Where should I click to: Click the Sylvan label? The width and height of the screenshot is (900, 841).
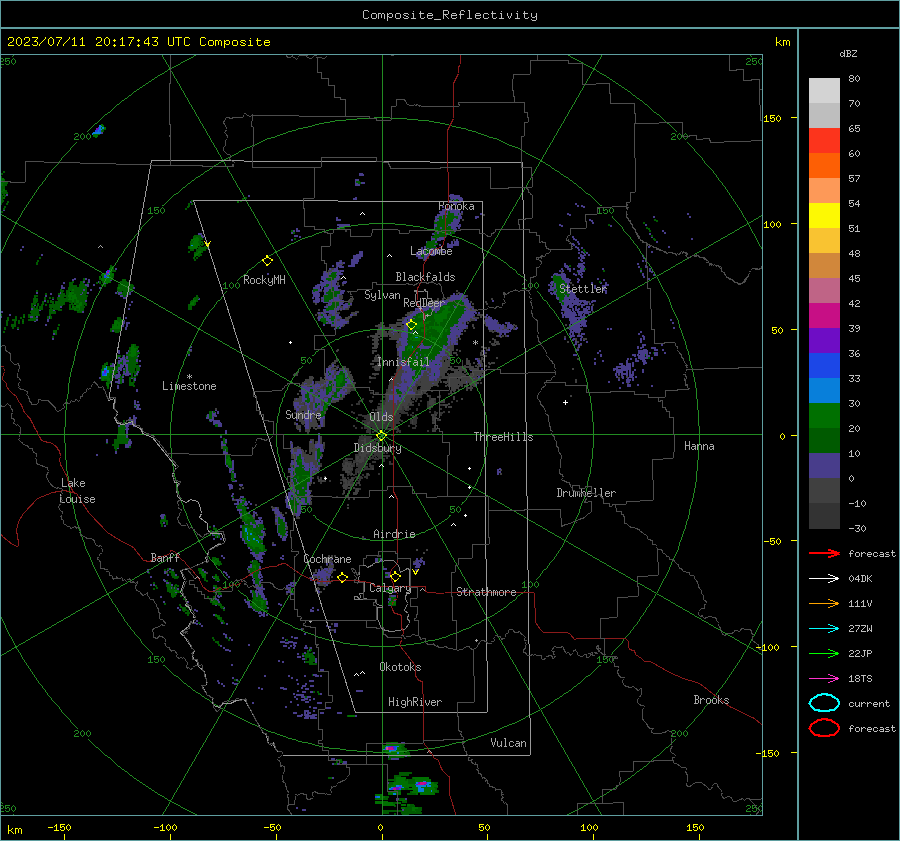point(382,295)
